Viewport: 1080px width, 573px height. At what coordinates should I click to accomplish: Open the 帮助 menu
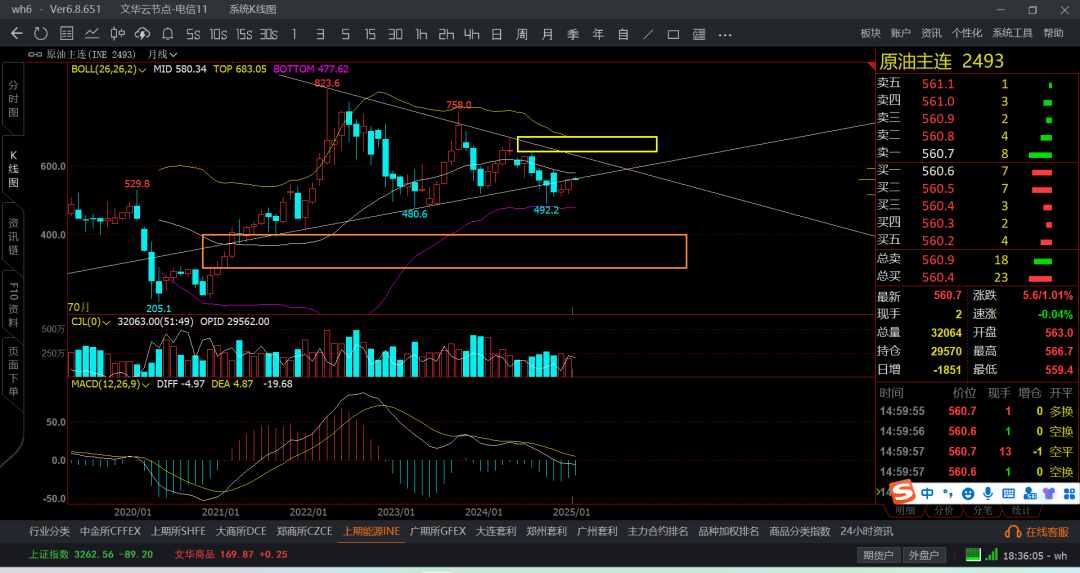1052,33
